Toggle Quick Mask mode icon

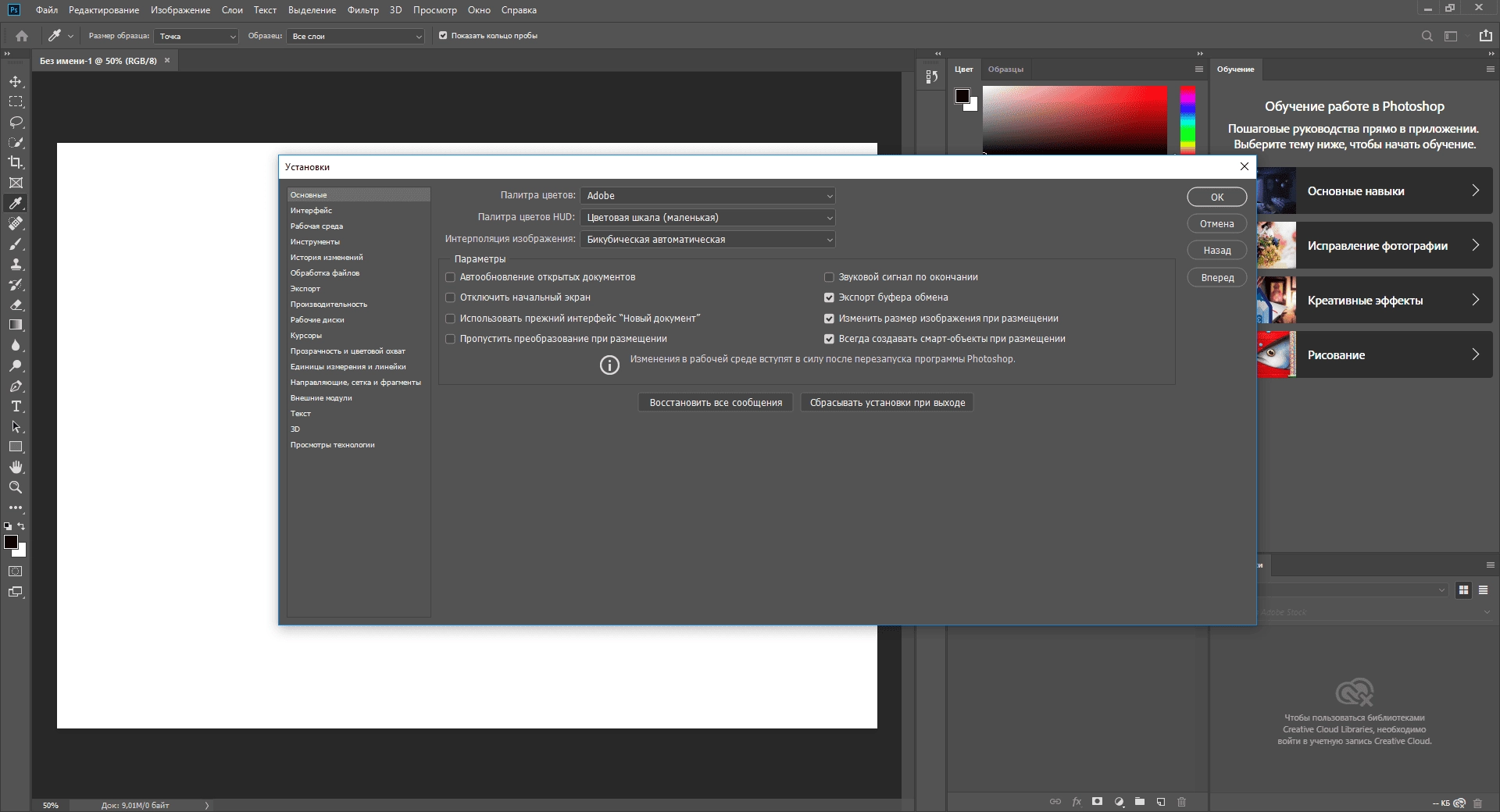(x=16, y=572)
